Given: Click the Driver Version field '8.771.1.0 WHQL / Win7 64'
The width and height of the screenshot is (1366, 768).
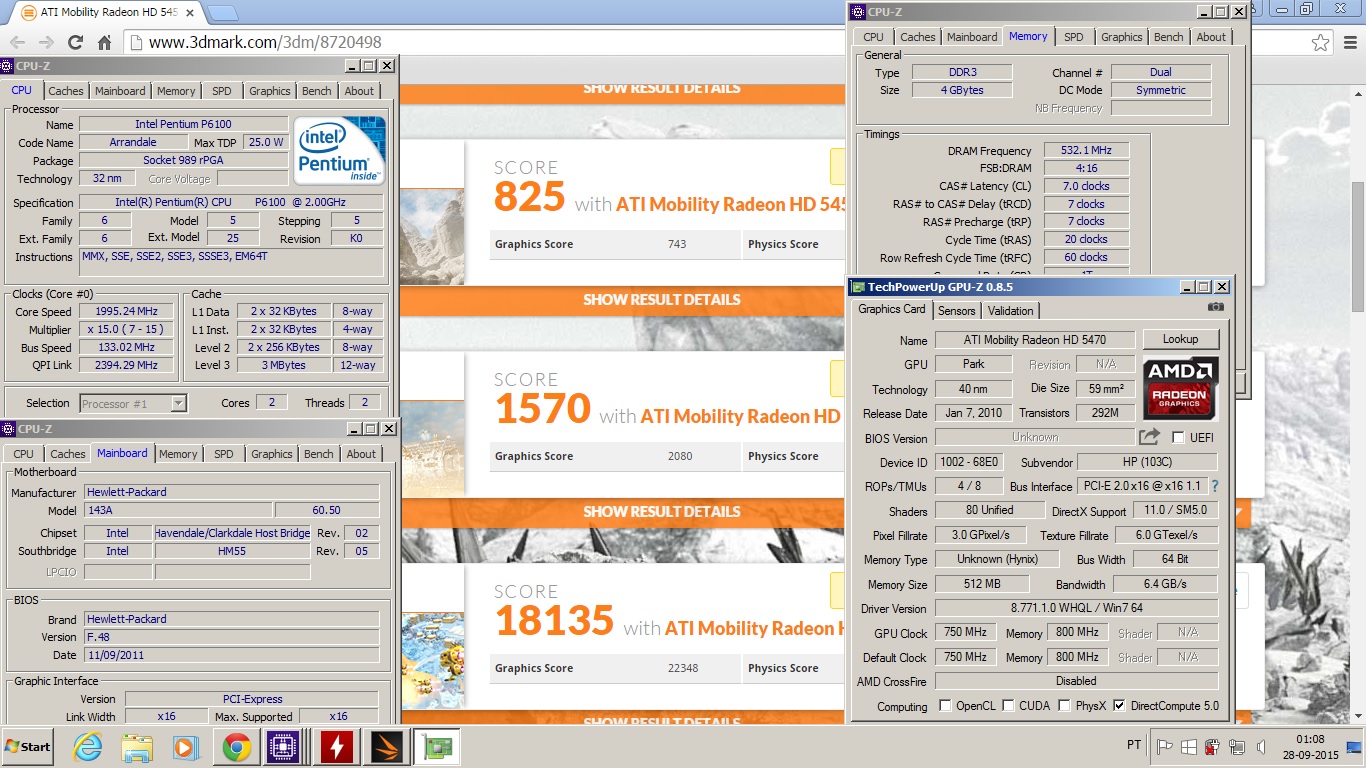Looking at the screenshot, I should pos(1077,608).
